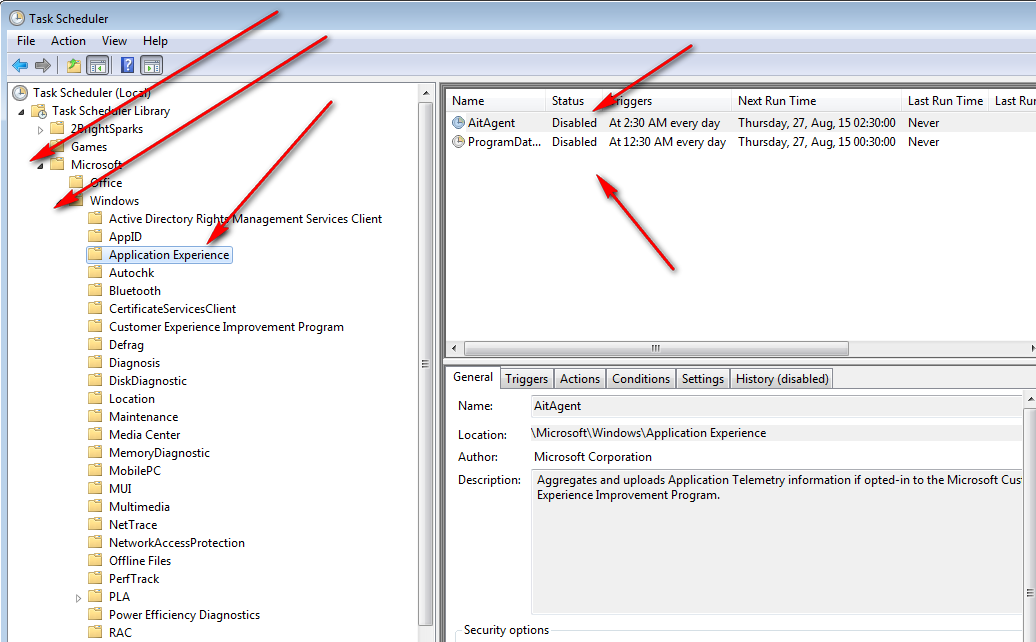This screenshot has height=642, width=1036.
Task: Select the CertificateServicesClient folder
Action: click(x=172, y=308)
